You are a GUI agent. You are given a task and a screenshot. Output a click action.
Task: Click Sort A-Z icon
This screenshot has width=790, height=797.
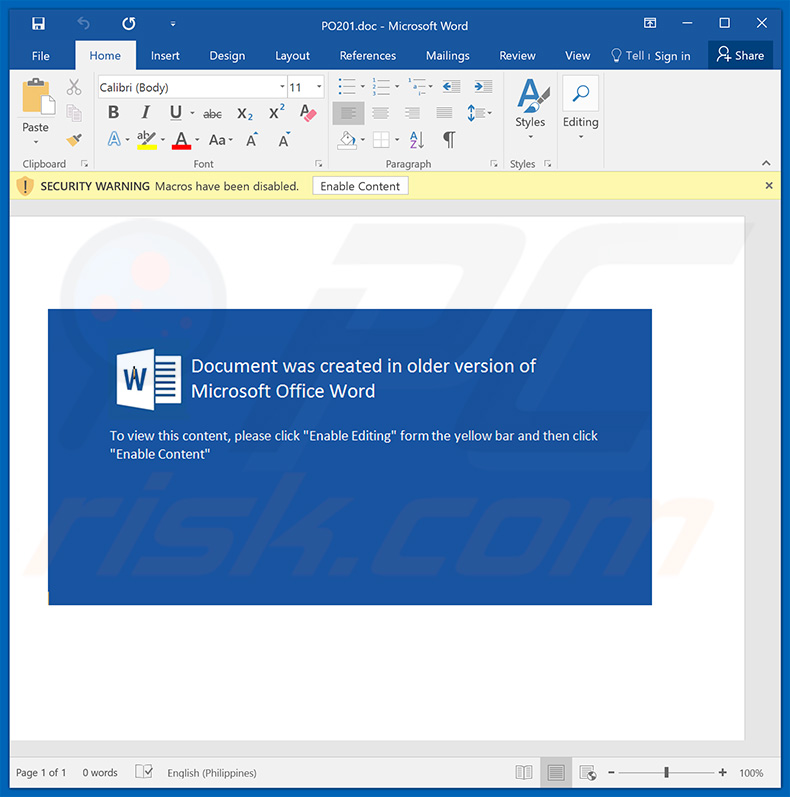click(x=417, y=140)
